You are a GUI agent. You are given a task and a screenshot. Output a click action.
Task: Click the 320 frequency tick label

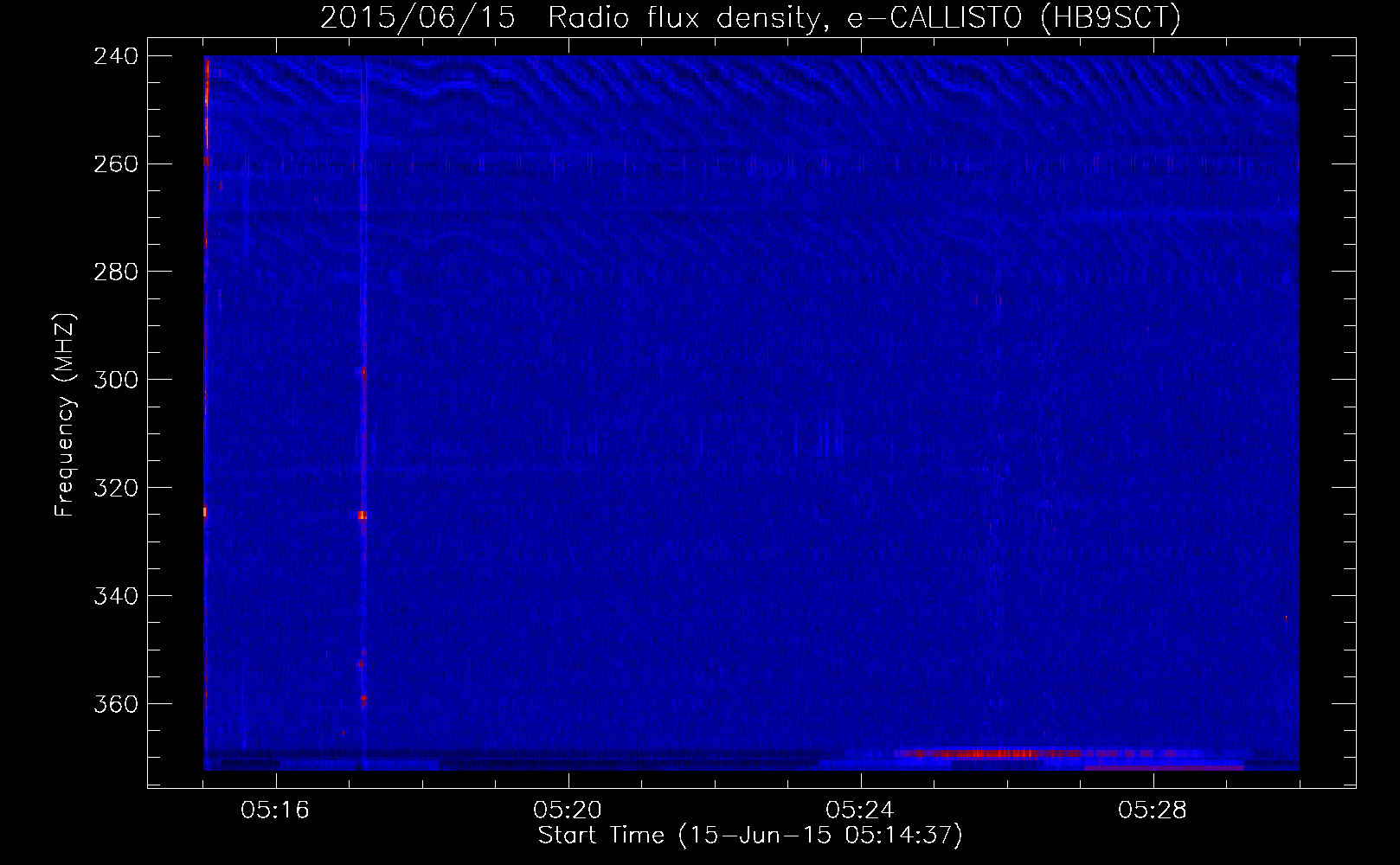point(116,489)
